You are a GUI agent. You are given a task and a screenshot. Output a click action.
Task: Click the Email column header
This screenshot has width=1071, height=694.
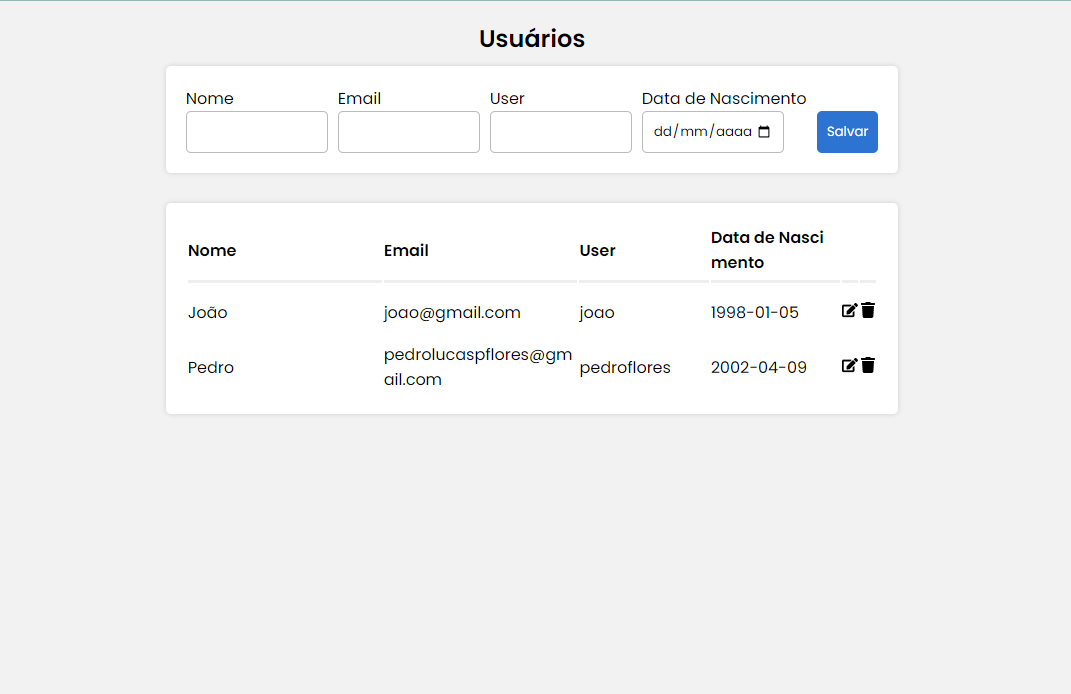pos(406,250)
